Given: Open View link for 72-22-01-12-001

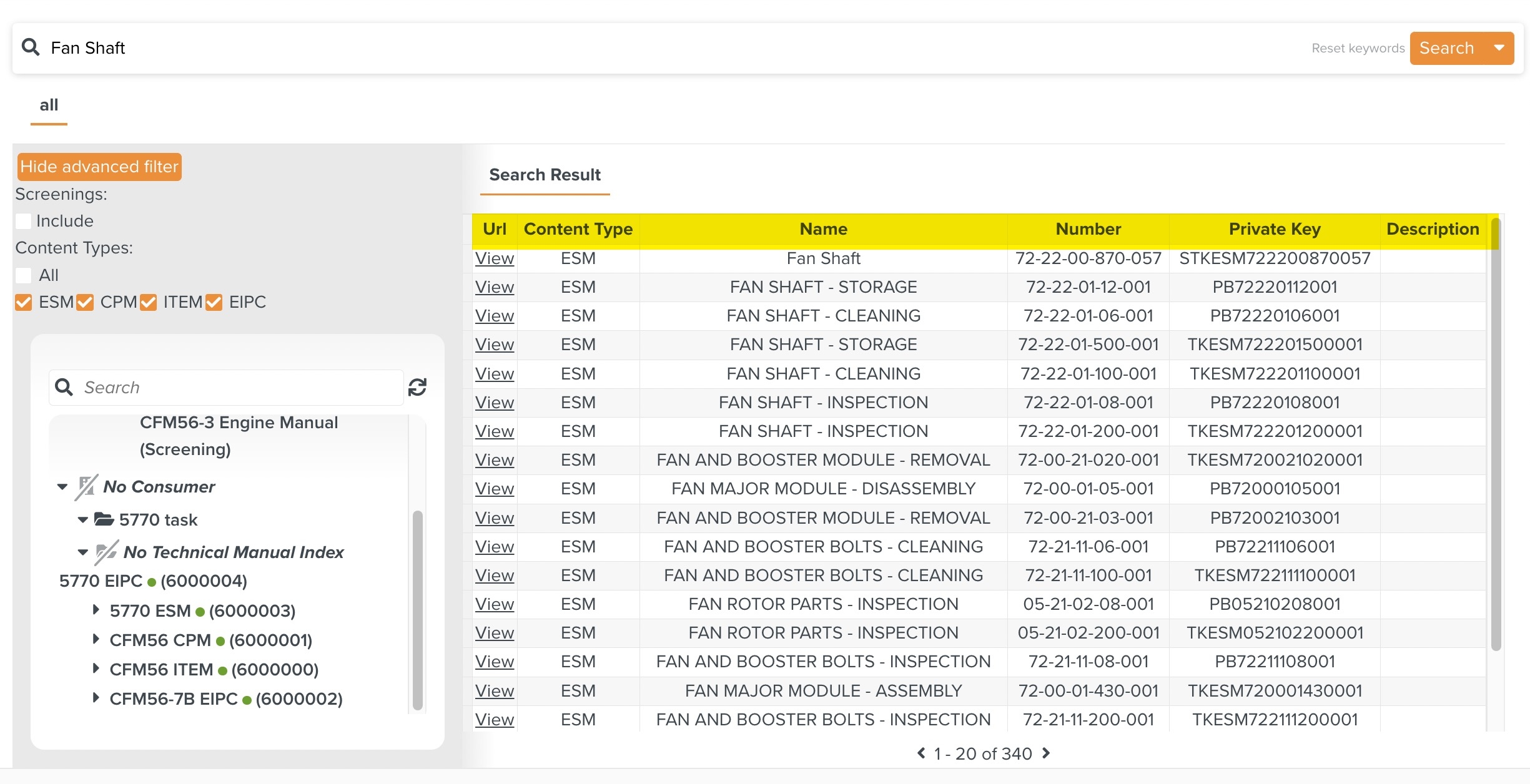Looking at the screenshot, I should click(495, 287).
